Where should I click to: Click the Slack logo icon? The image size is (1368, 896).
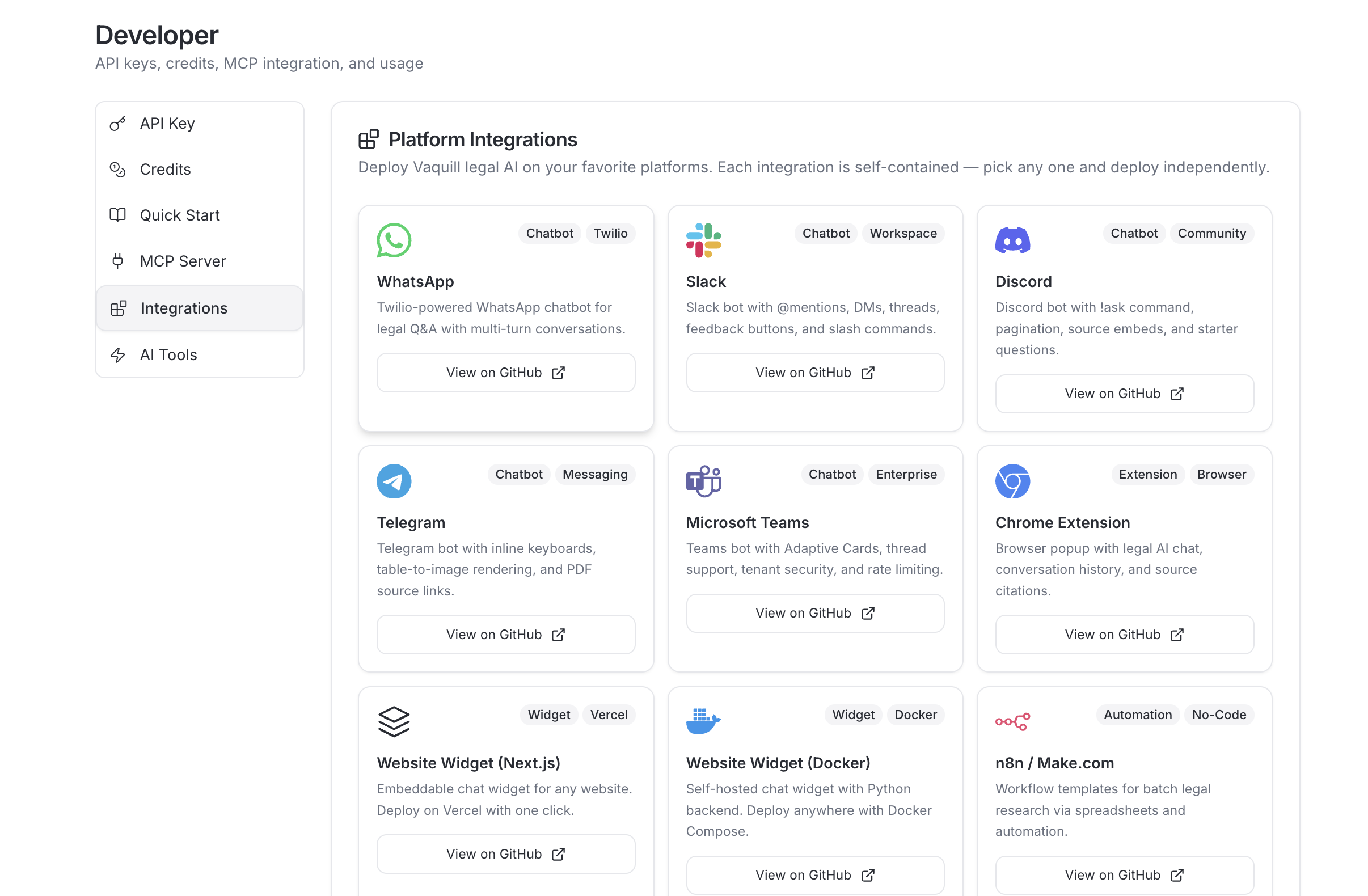click(703, 240)
